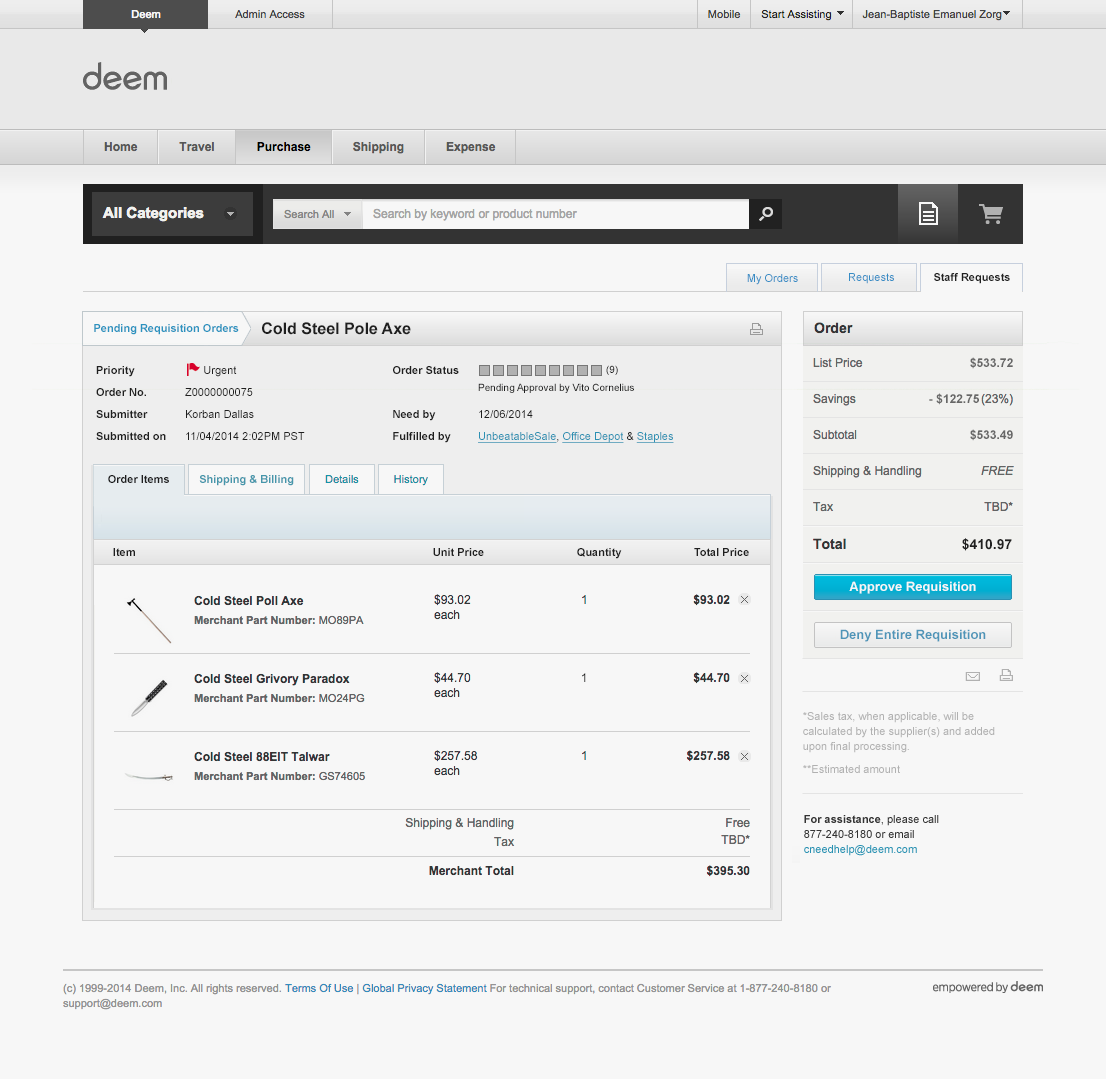
Task: Remove Cold Steel Grivory Paradox item
Action: point(744,678)
